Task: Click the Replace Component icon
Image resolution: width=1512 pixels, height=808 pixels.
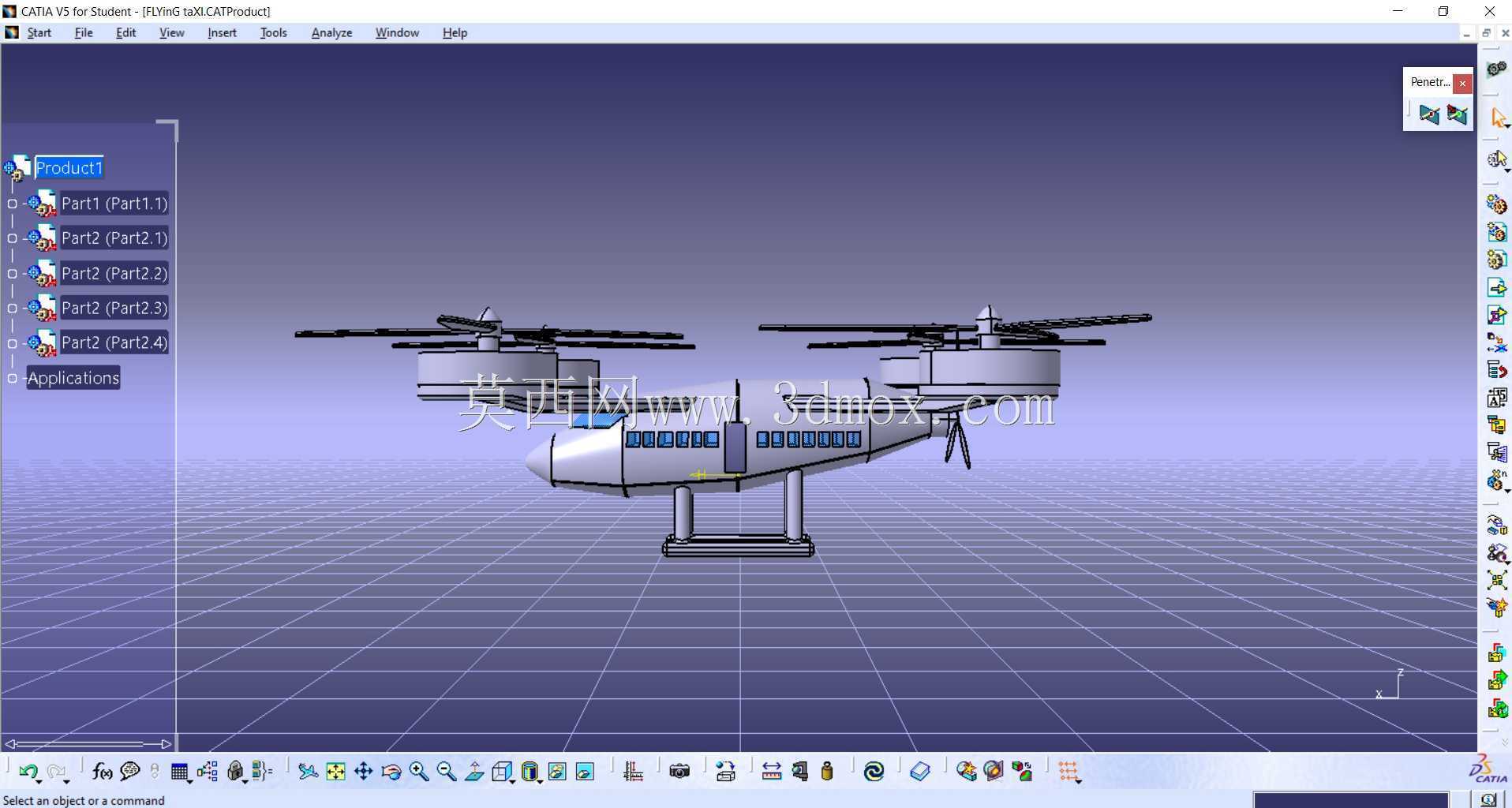Action: click(x=1496, y=342)
